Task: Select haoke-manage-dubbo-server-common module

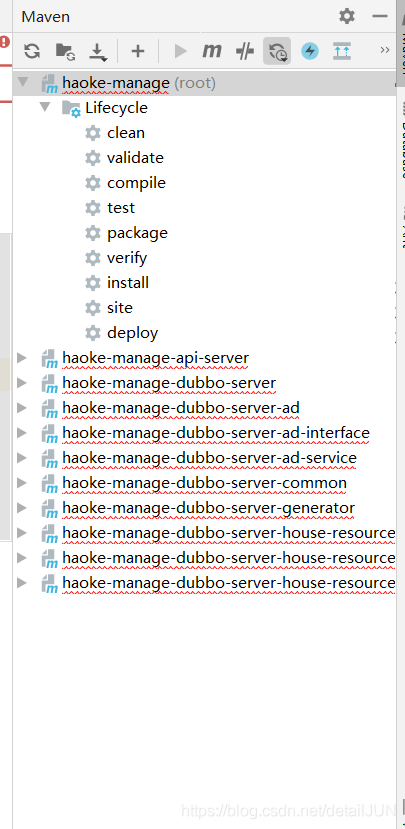Action: pyautogui.click(x=205, y=483)
